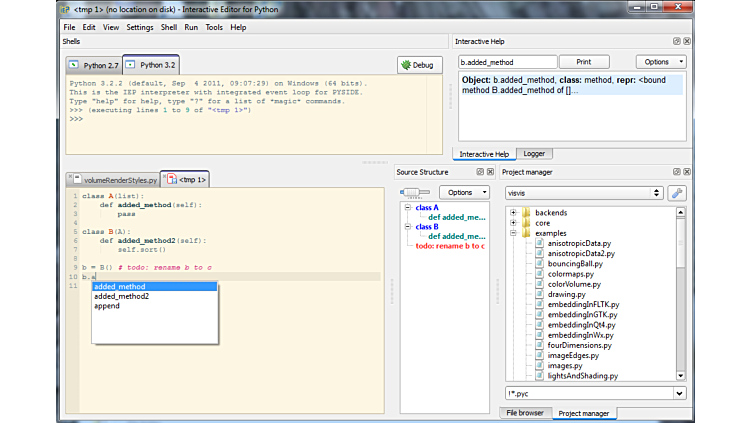Float the Interactive Help panel
The width and height of the screenshot is (752, 423).
(676, 41)
